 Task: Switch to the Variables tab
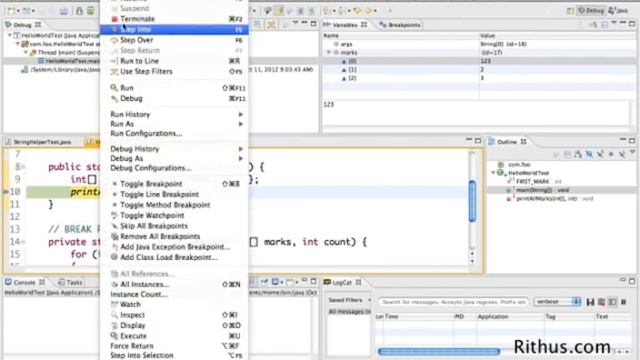[x=345, y=25]
